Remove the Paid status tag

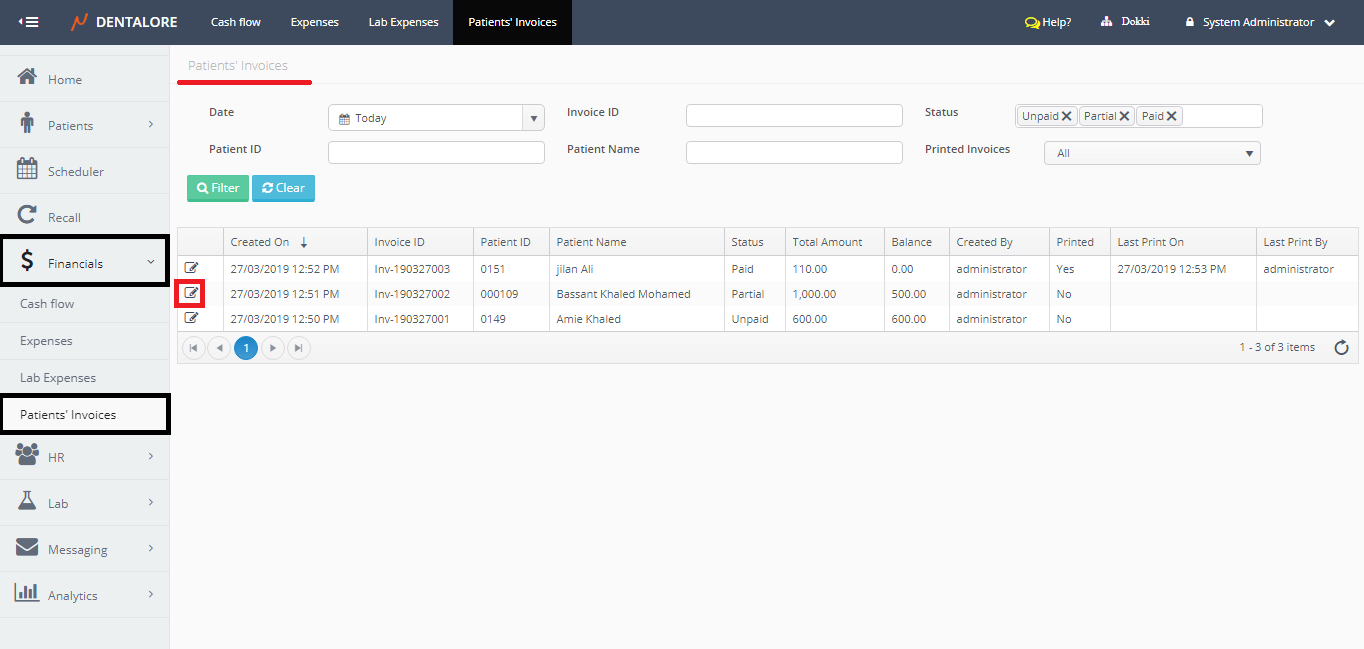(1172, 116)
